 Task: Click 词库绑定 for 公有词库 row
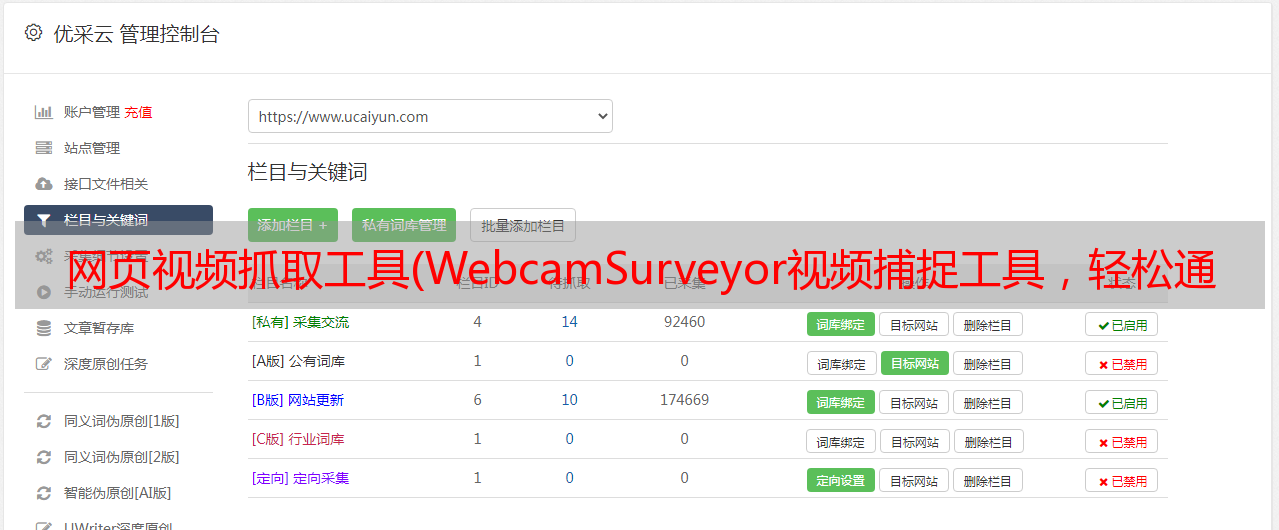[841, 363]
